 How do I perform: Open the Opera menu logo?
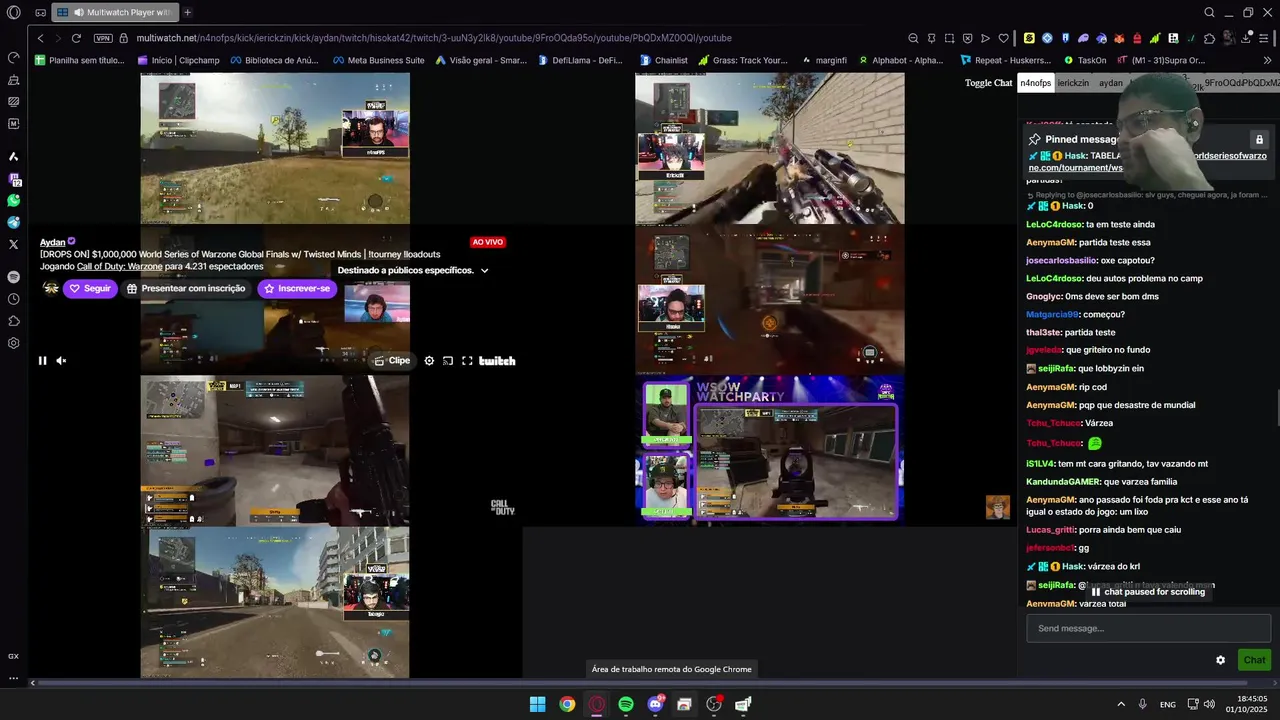pyautogui.click(x=14, y=12)
